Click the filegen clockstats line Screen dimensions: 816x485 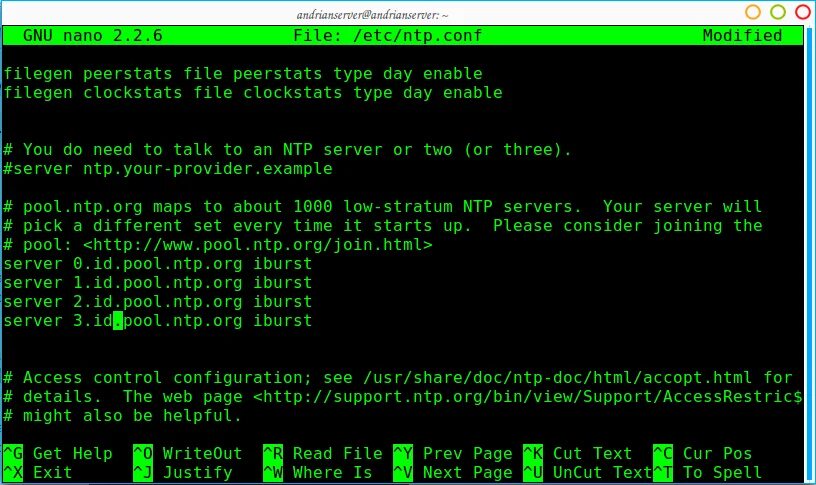click(253, 93)
